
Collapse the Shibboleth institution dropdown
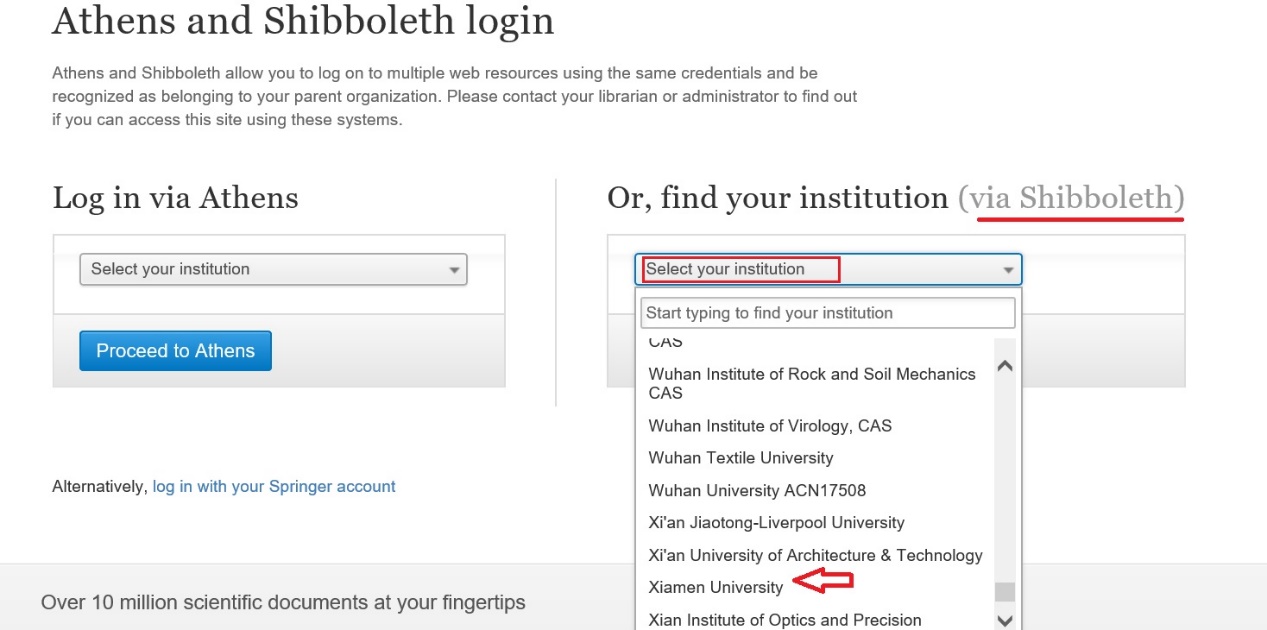click(827, 269)
